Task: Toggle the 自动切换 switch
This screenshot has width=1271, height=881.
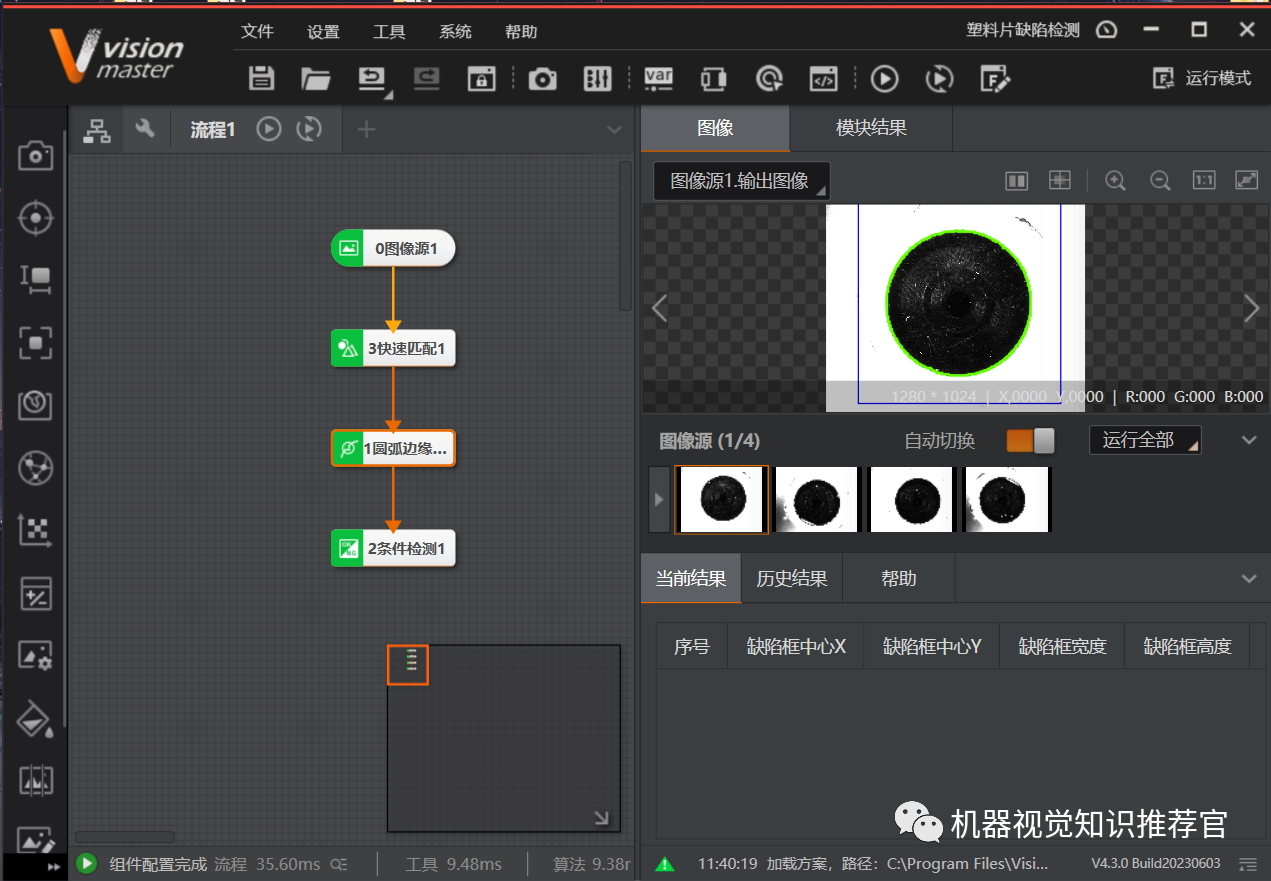Action: point(1030,441)
